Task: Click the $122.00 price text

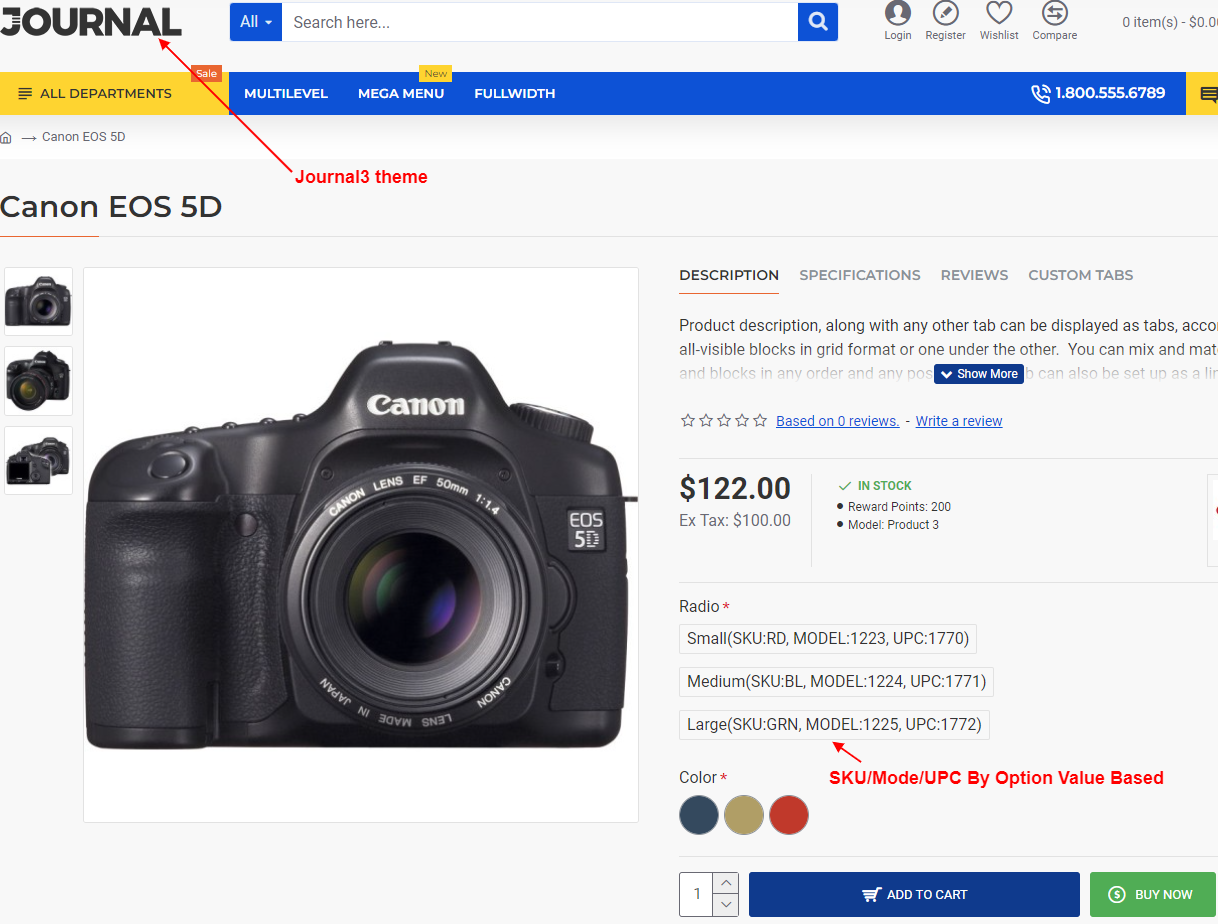Action: point(735,488)
